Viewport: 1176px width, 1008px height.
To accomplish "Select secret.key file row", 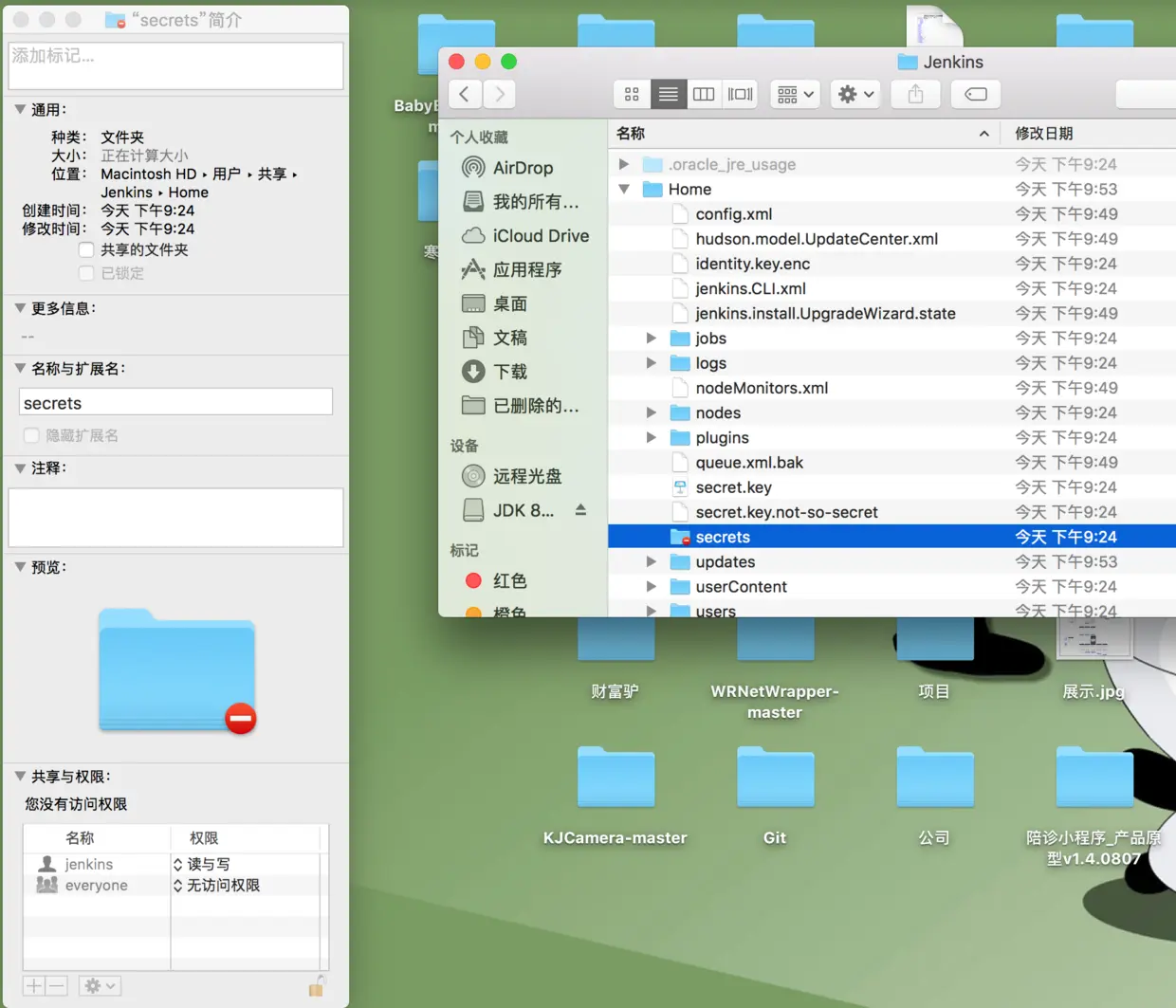I will [891, 487].
